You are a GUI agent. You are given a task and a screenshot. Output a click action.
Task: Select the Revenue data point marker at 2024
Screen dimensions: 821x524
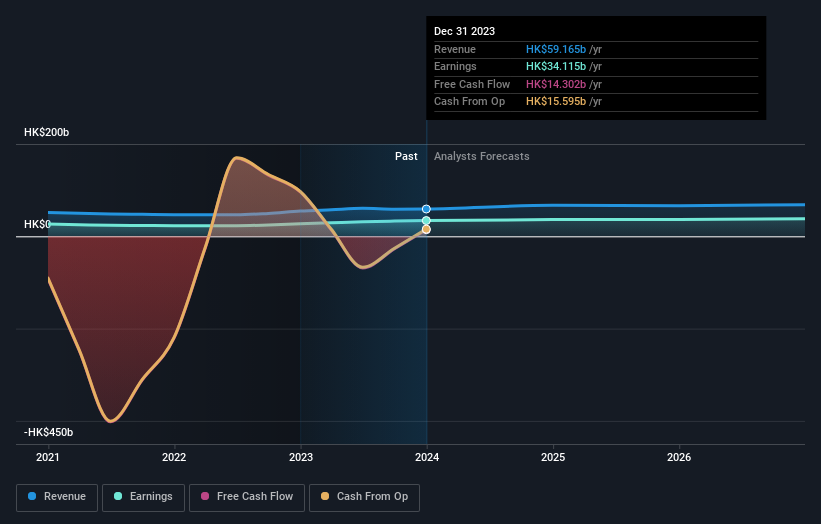coord(426,209)
